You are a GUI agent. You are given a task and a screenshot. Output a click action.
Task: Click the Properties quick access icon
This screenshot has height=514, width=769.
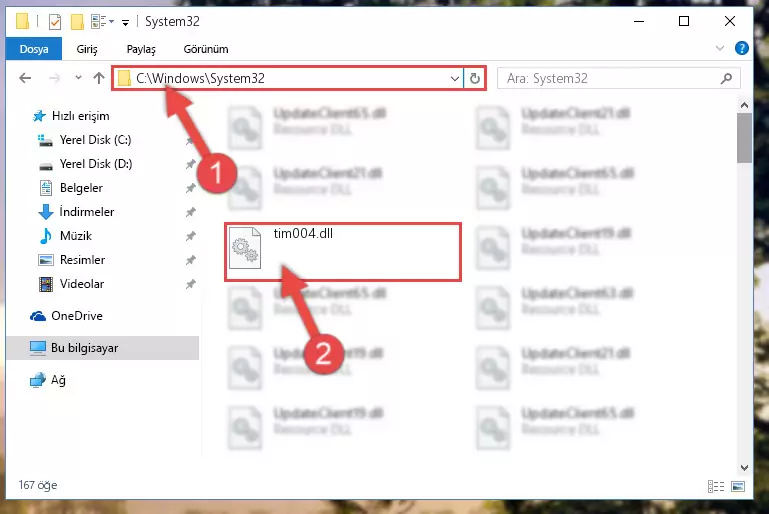tap(55, 22)
